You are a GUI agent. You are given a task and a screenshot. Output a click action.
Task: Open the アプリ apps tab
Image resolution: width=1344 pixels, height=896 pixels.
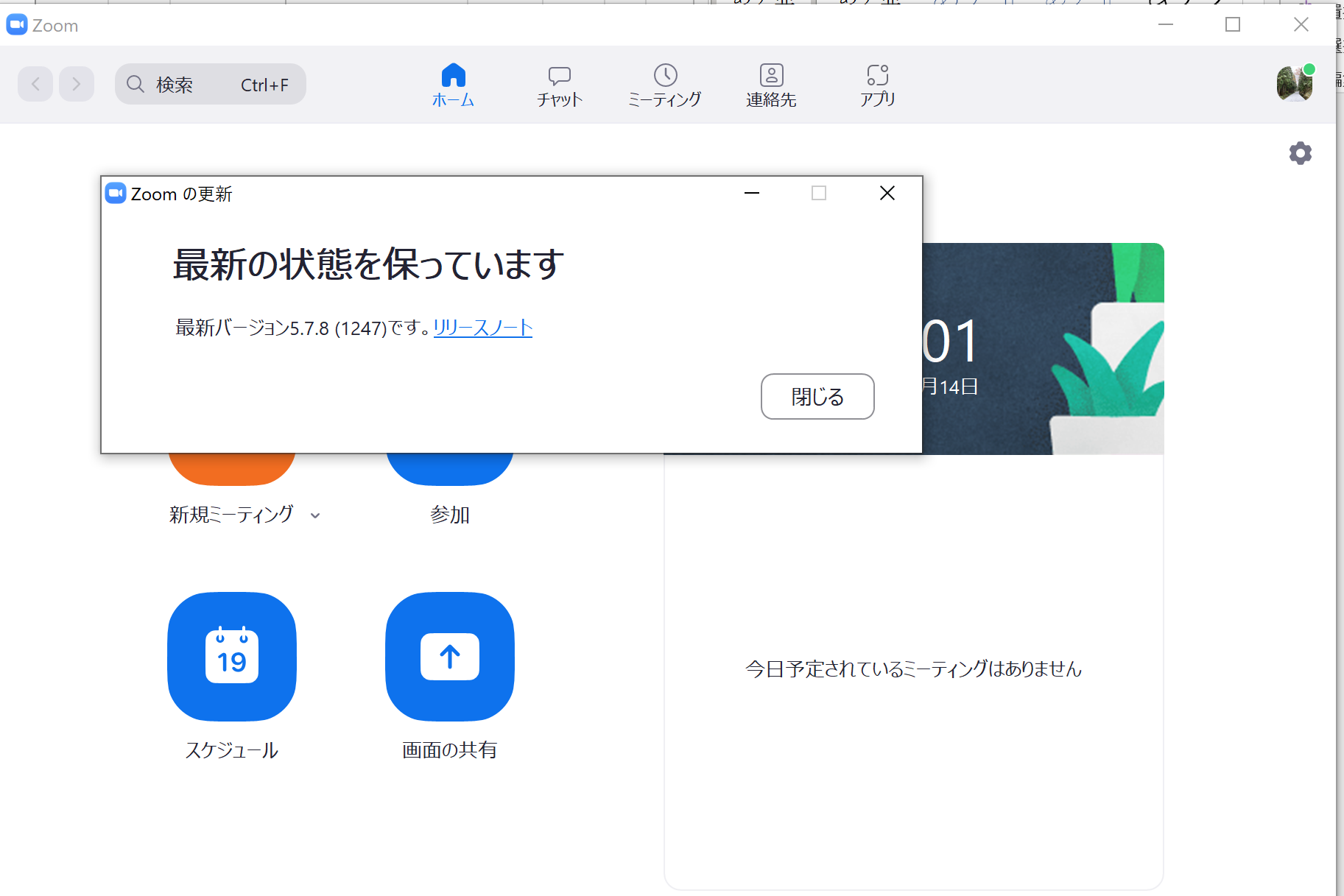click(877, 85)
